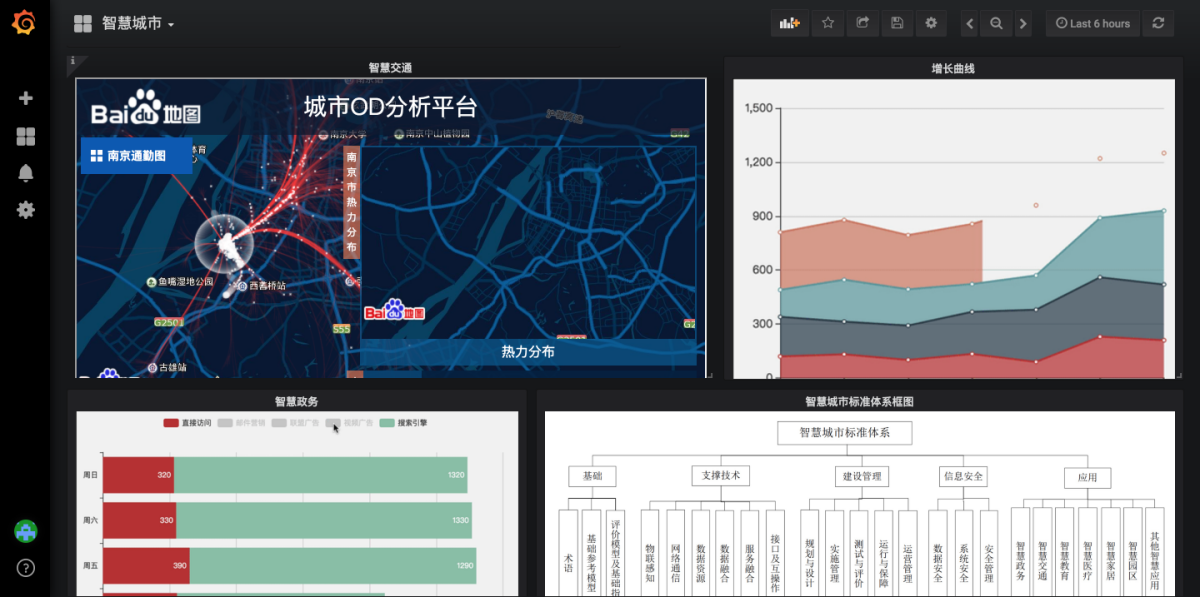Click the time range zoom out magnifier

coord(996,23)
